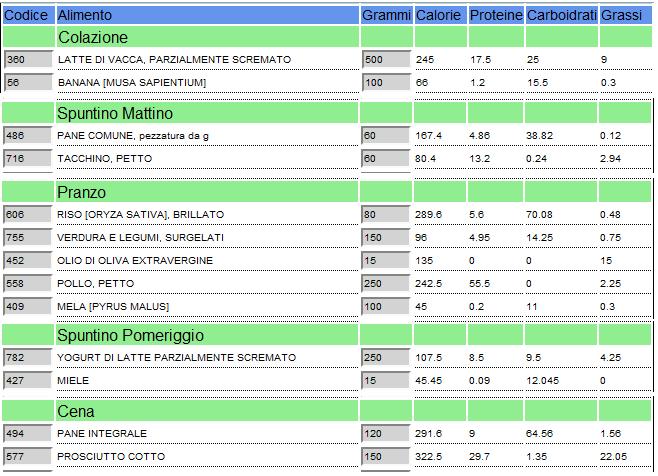Select LATTE DI VACCA, PARZIALMENTE SCREMATO text
Viewport: 658px width, 476px height.
(175, 60)
